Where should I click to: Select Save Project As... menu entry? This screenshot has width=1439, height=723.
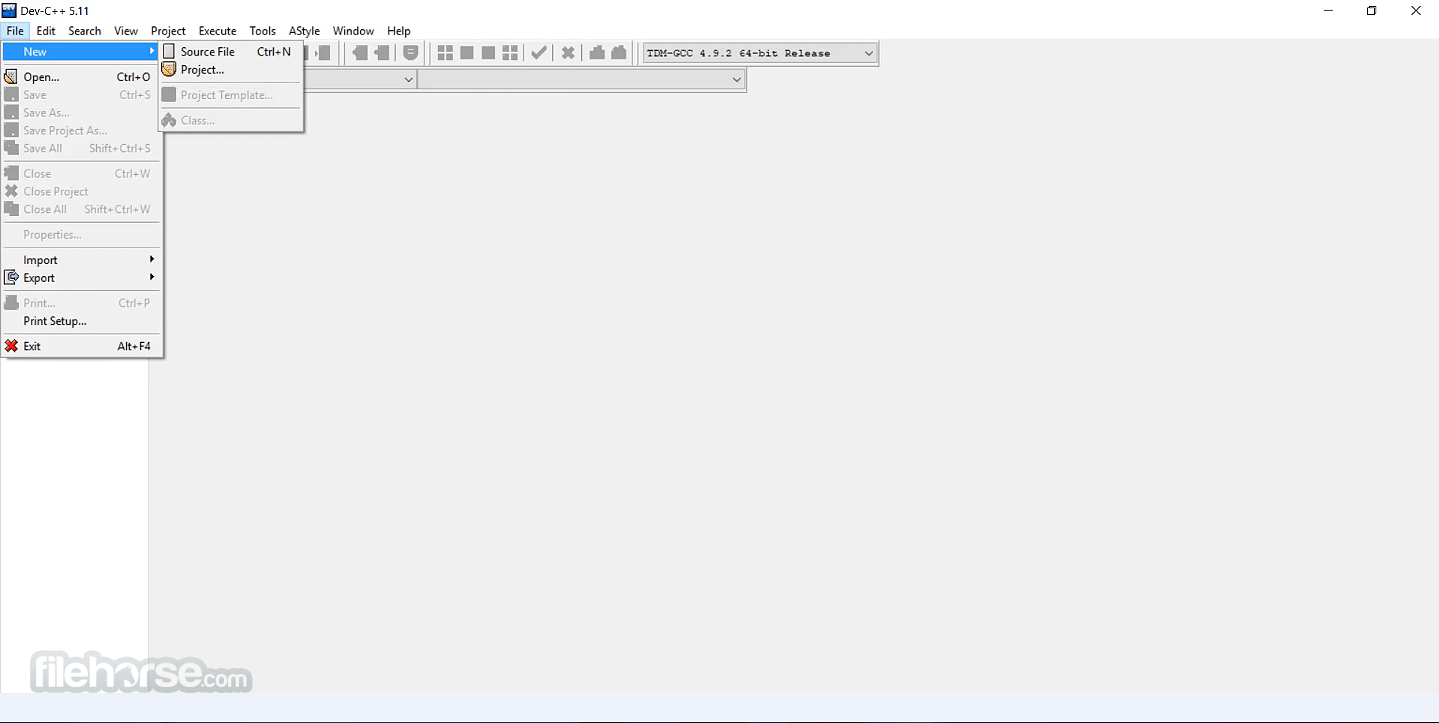81,131
